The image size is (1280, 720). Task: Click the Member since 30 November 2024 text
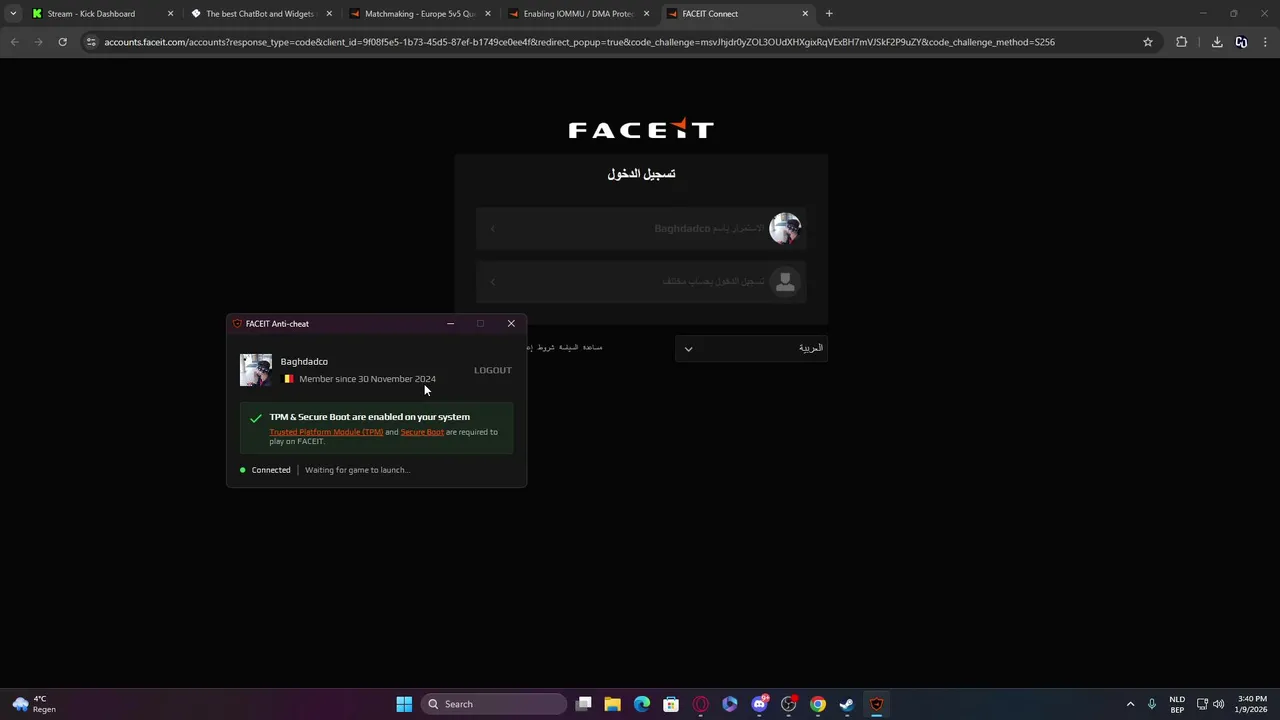(x=367, y=379)
